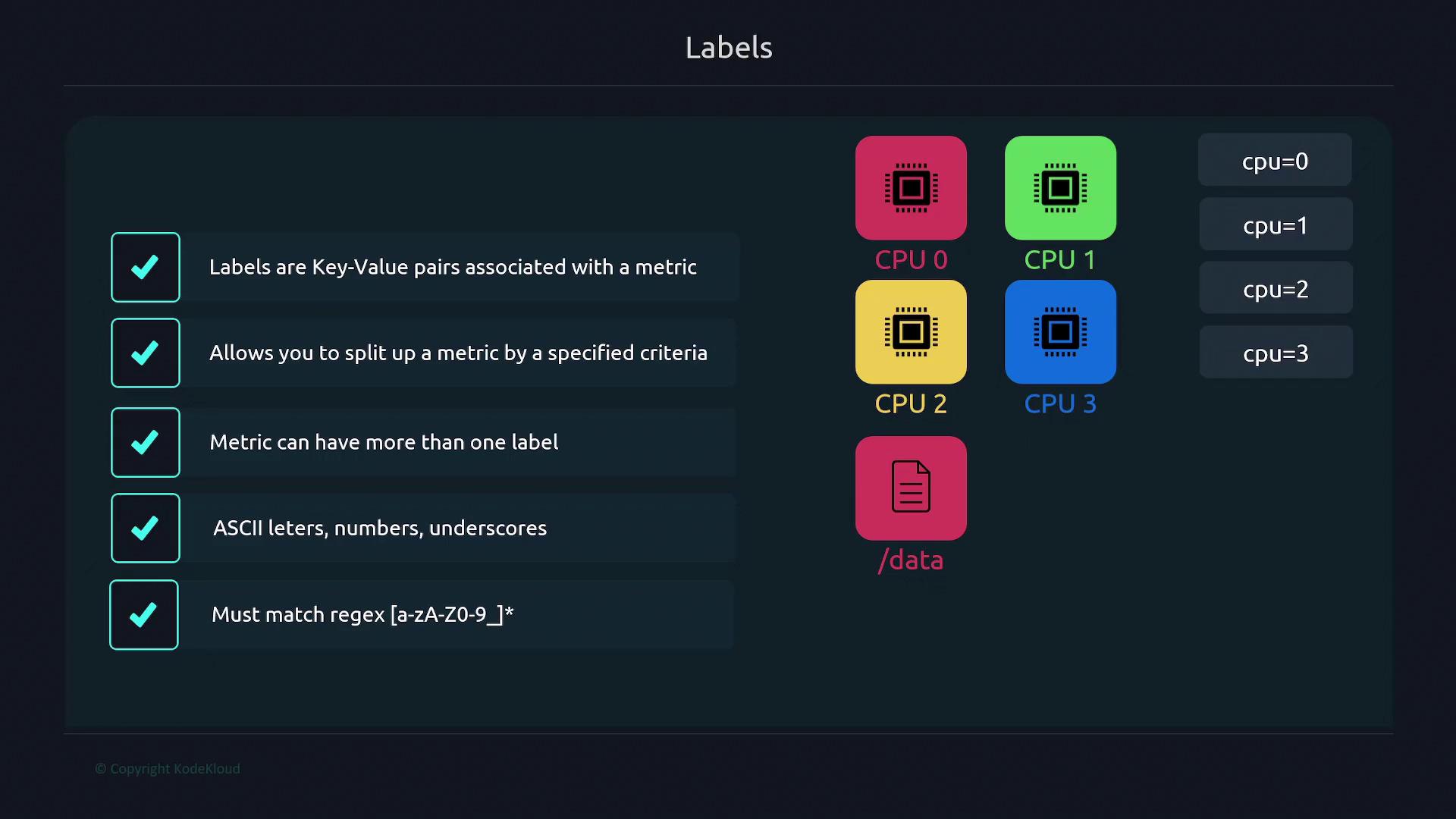
Task: Click the cpu=0 label tag
Action: 1275,160
